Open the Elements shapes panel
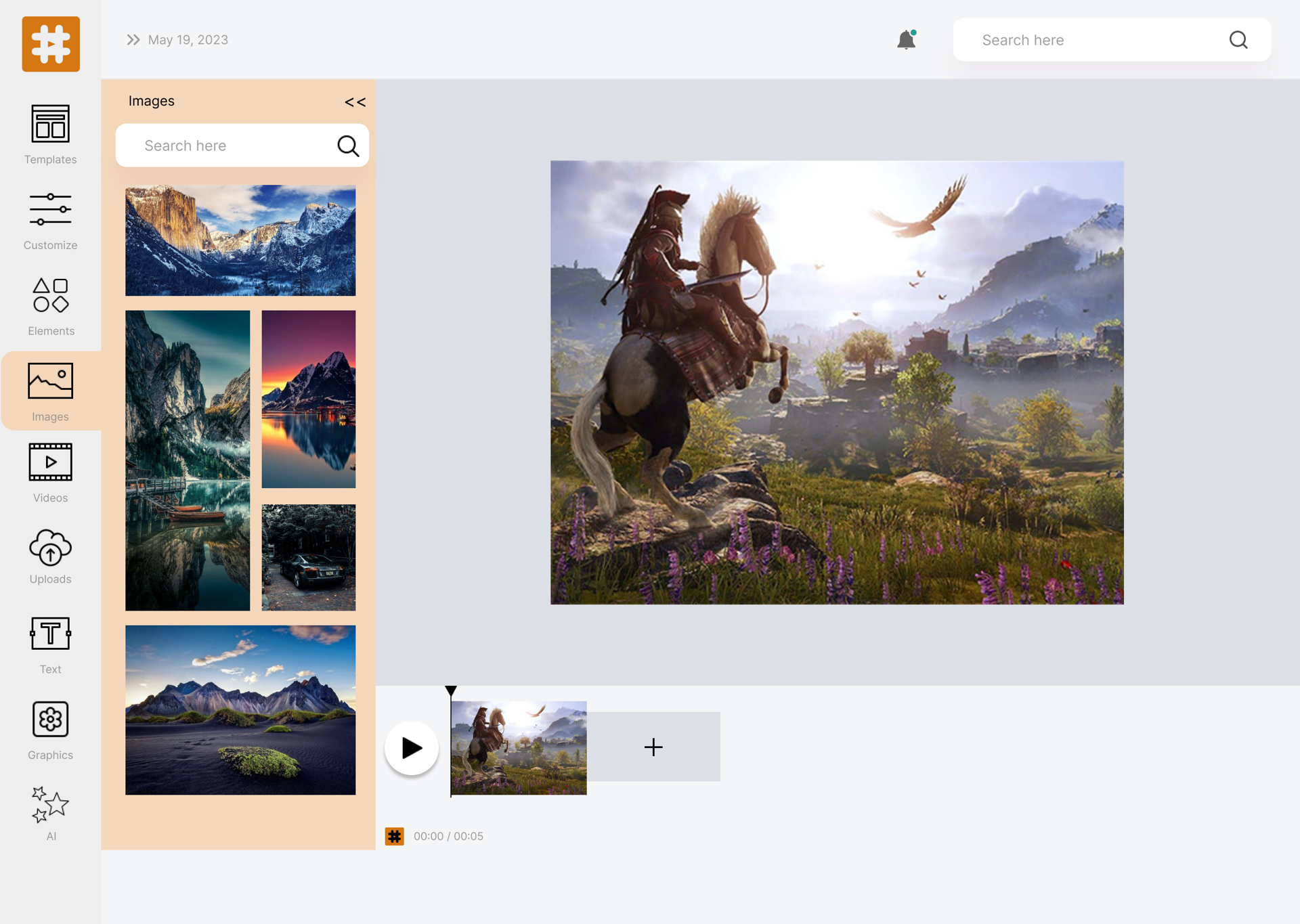Image resolution: width=1300 pixels, height=924 pixels. click(51, 307)
